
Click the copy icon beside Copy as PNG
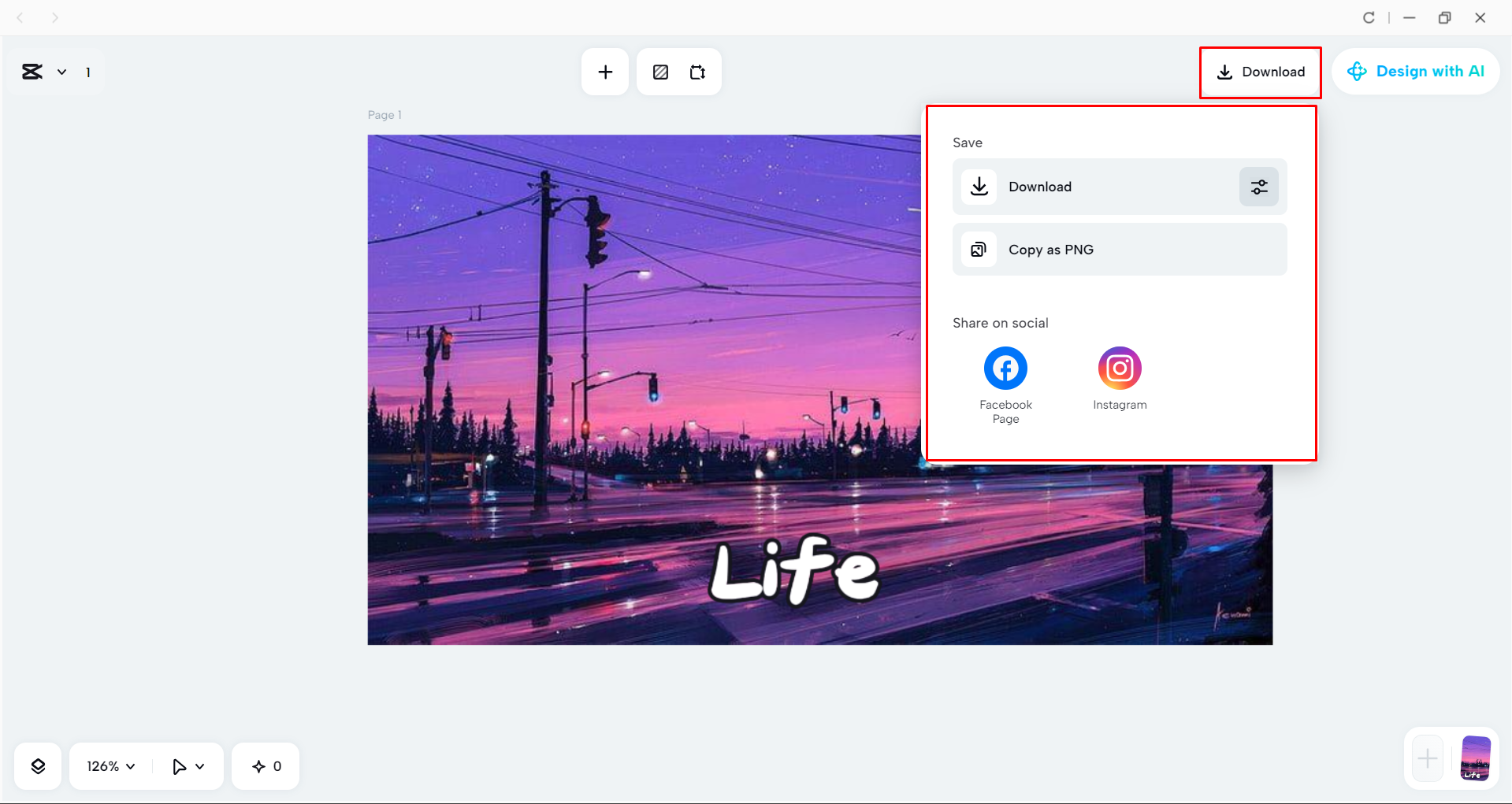pos(979,250)
